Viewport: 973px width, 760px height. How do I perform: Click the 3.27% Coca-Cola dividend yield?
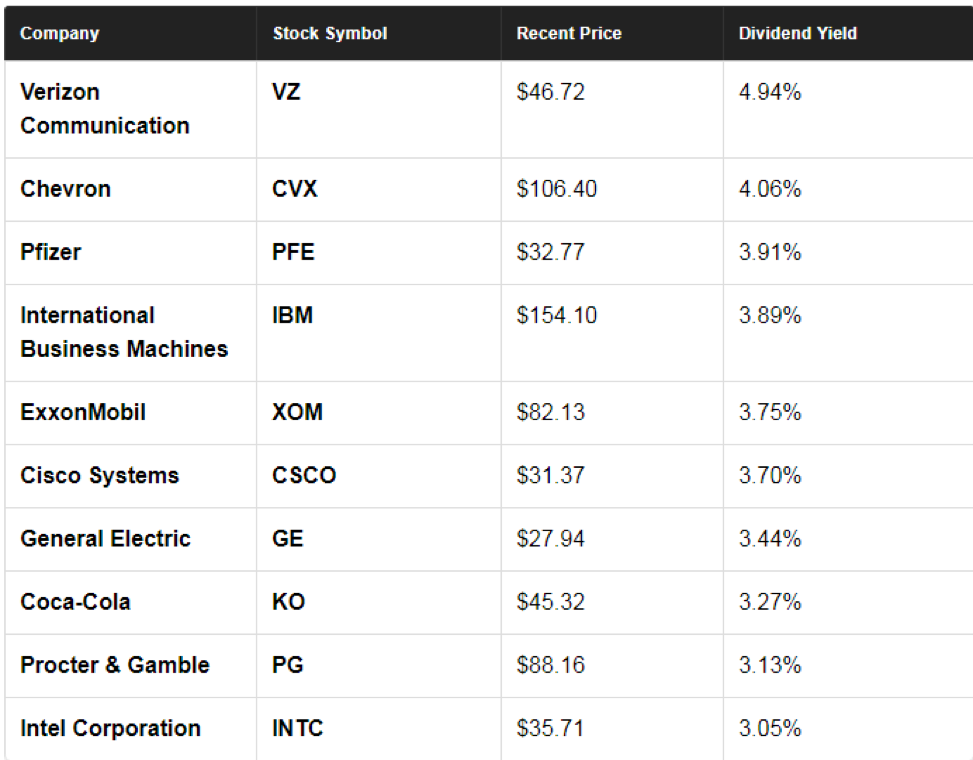pyautogui.click(x=770, y=602)
